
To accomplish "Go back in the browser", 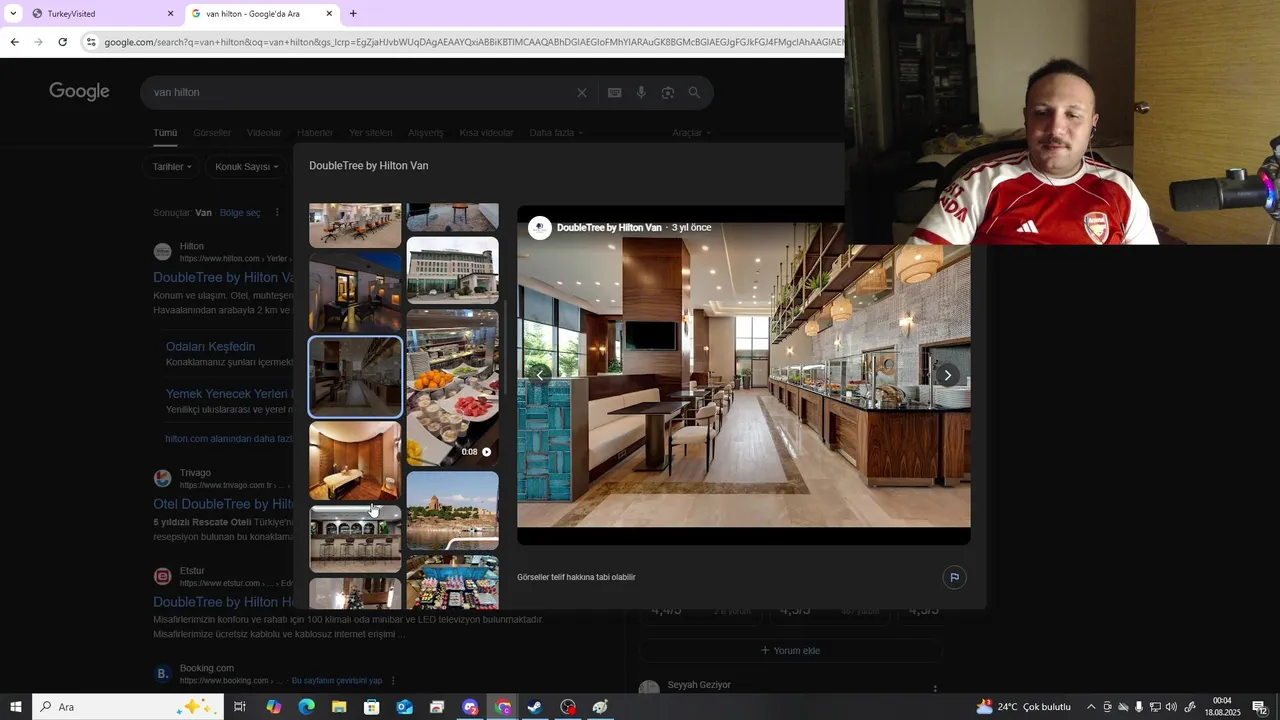I will tap(14, 42).
